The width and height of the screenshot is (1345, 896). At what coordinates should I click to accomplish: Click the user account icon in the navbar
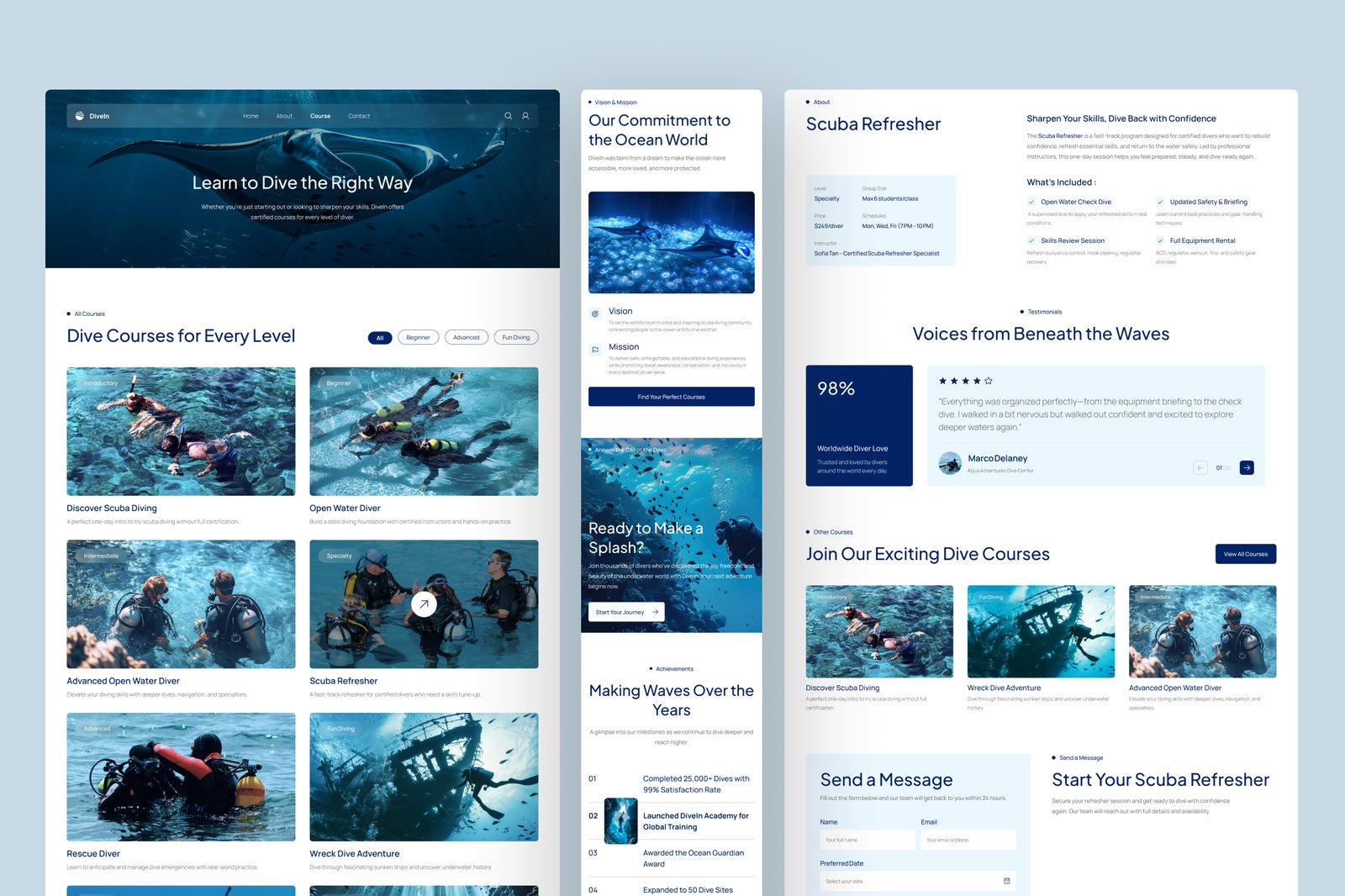[x=525, y=116]
